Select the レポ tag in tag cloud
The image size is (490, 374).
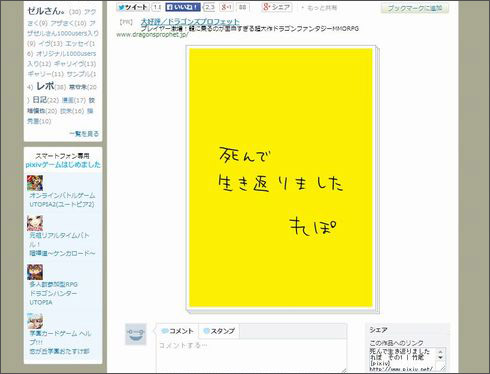[45, 86]
